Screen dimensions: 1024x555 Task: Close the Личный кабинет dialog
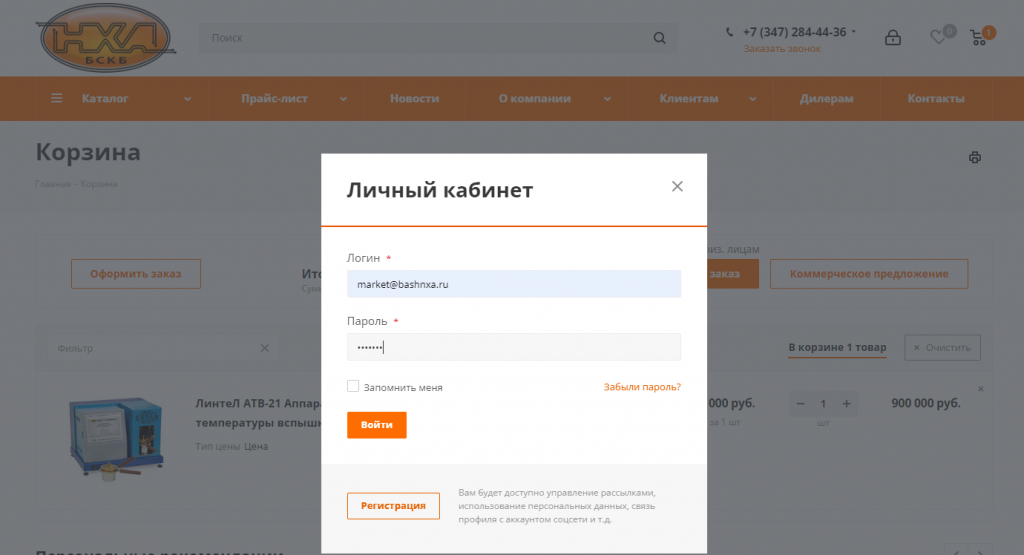pos(677,186)
